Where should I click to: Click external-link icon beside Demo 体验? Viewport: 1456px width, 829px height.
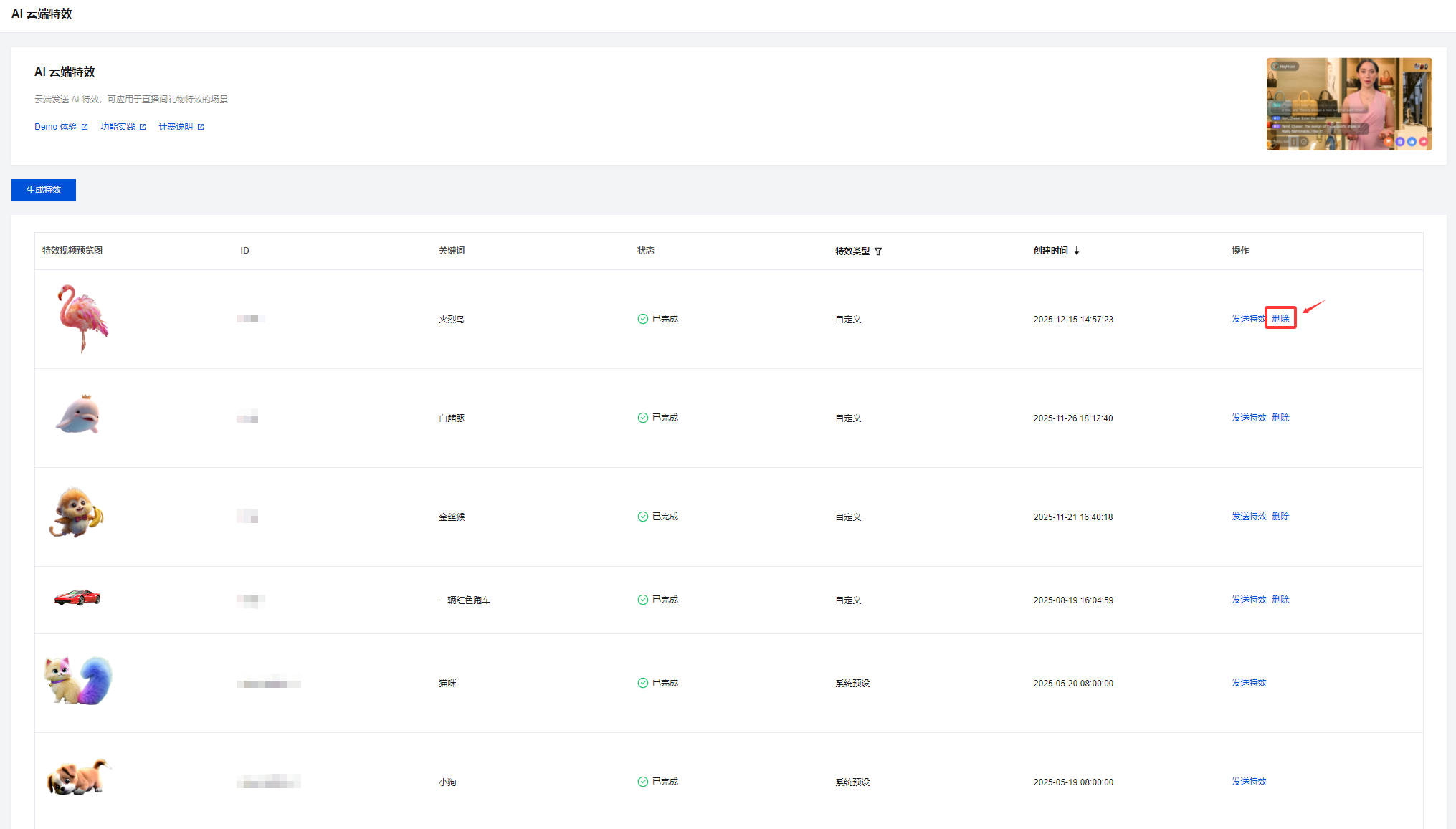pyautogui.click(x=85, y=127)
